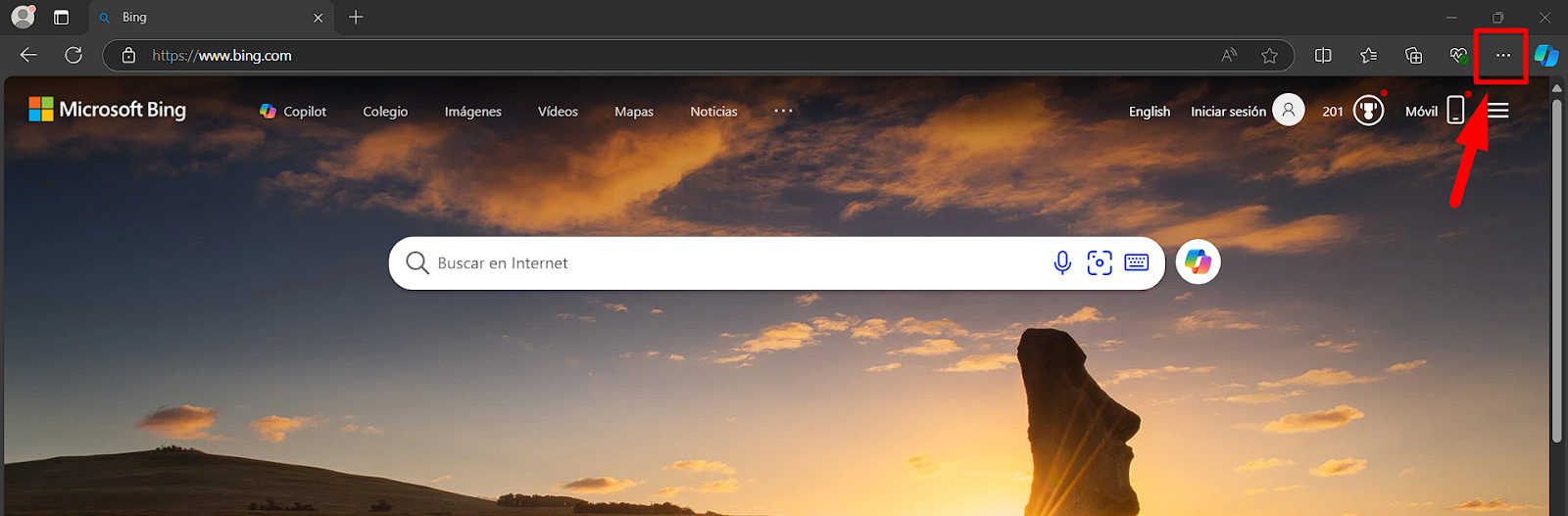The image size is (1568, 516).
Task: Open the Favorites list icon
Action: tap(1368, 56)
